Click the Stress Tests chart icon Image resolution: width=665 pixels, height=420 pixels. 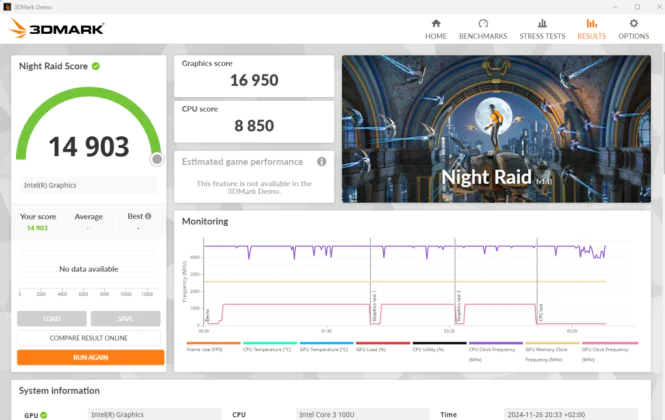pos(542,23)
